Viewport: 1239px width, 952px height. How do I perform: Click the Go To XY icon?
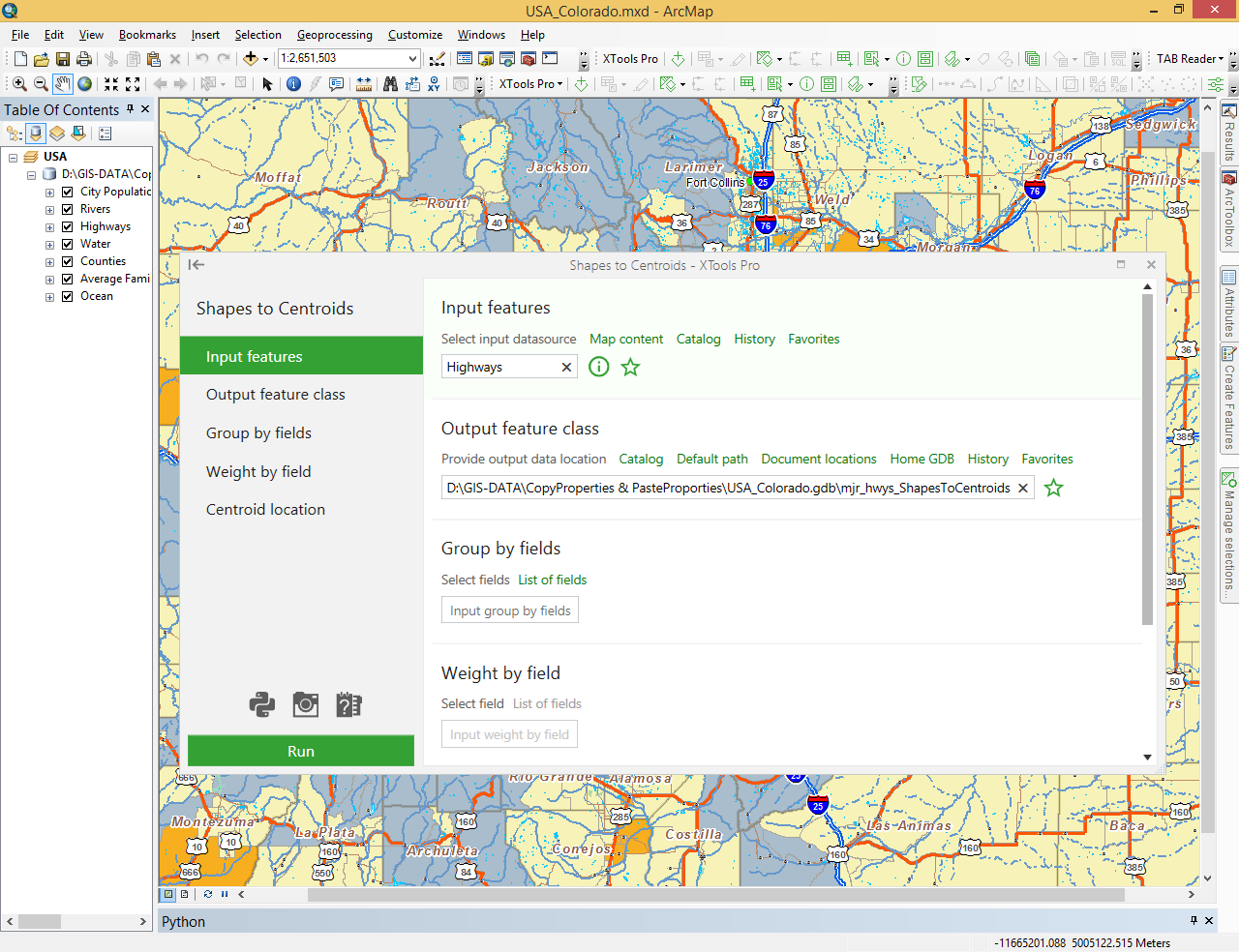tap(434, 84)
